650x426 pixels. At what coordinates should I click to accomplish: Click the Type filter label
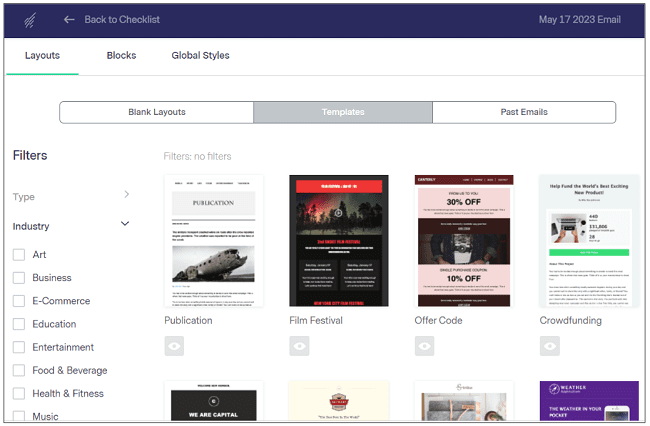[x=24, y=197]
